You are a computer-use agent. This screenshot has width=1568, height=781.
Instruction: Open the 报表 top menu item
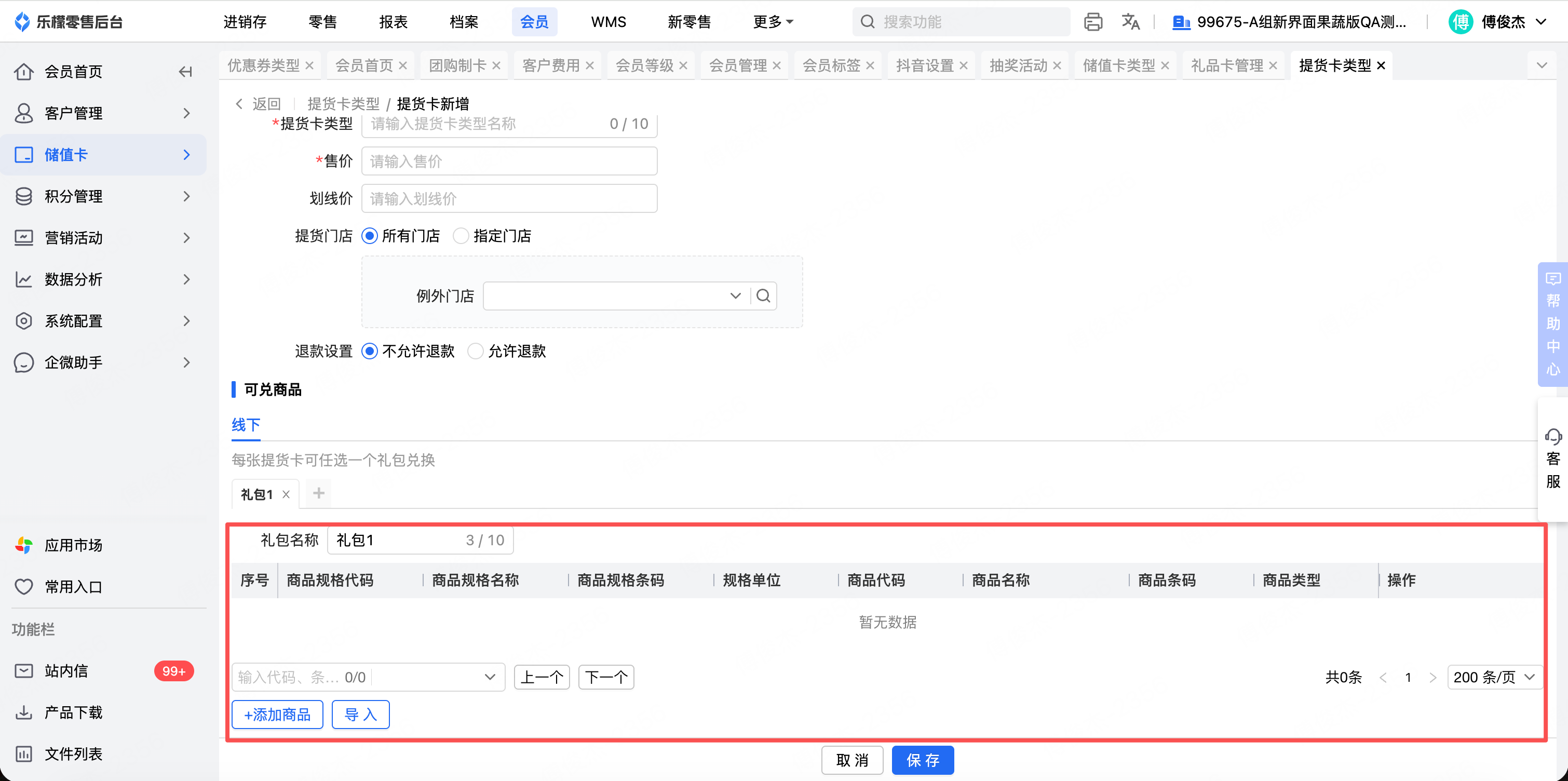(x=393, y=22)
